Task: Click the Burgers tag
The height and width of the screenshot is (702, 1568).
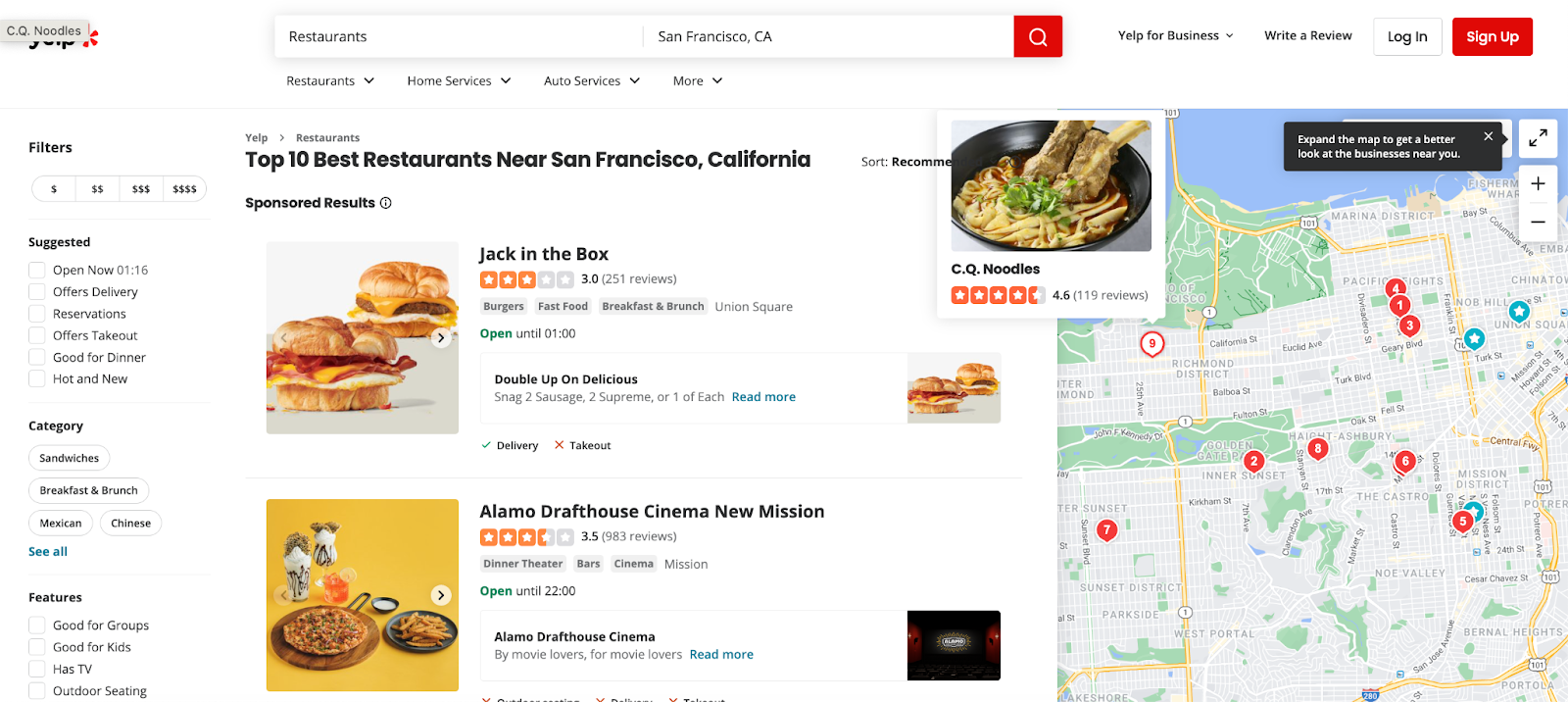Action: click(504, 306)
